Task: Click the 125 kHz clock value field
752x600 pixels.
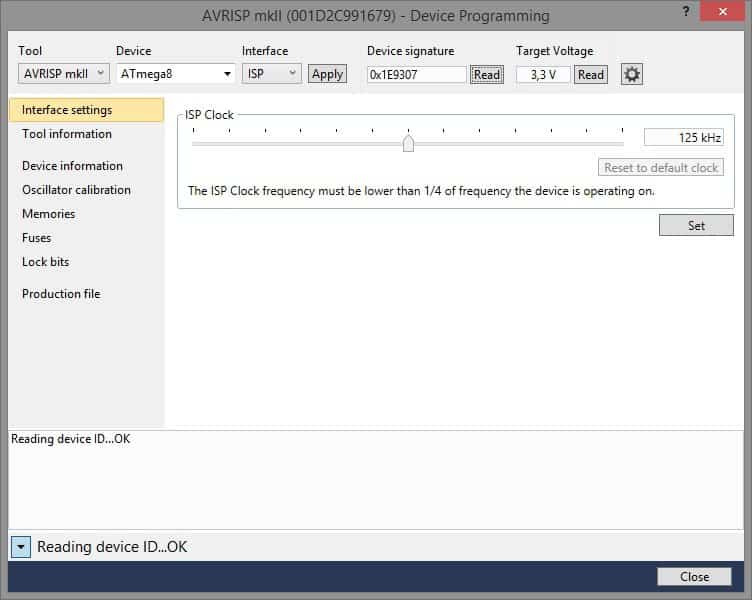Action: point(683,138)
